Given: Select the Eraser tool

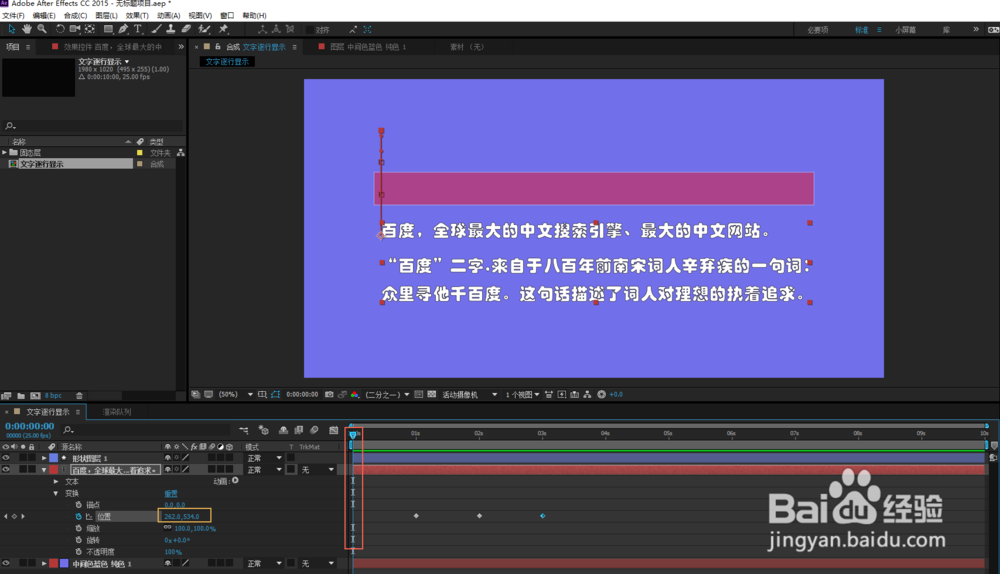Looking at the screenshot, I should tap(186, 29).
